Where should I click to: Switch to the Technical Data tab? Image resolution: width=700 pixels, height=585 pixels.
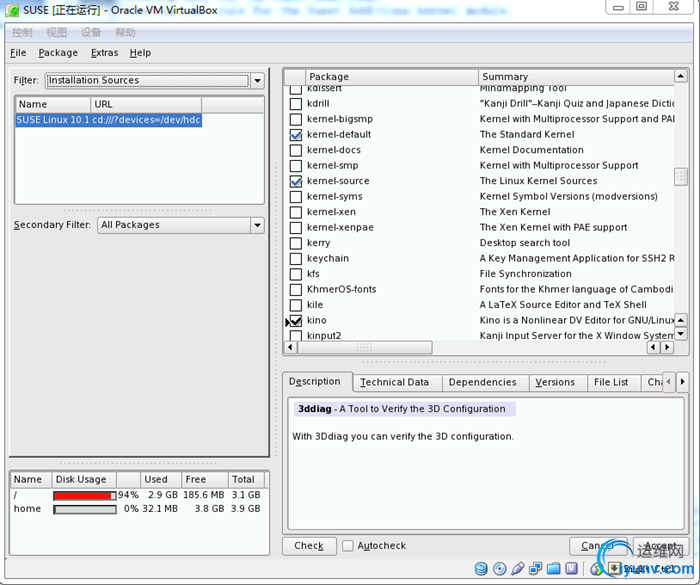(x=395, y=382)
